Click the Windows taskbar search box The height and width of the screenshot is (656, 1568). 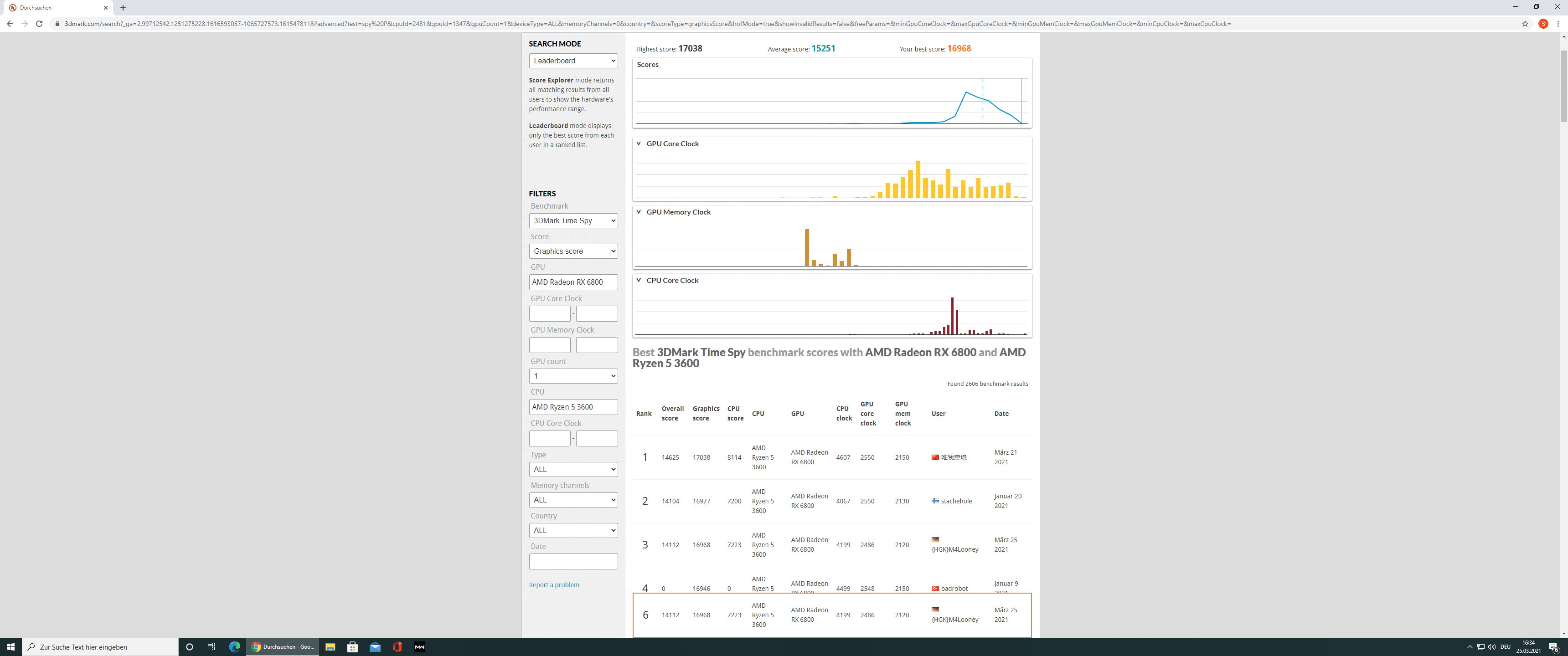tap(100, 647)
